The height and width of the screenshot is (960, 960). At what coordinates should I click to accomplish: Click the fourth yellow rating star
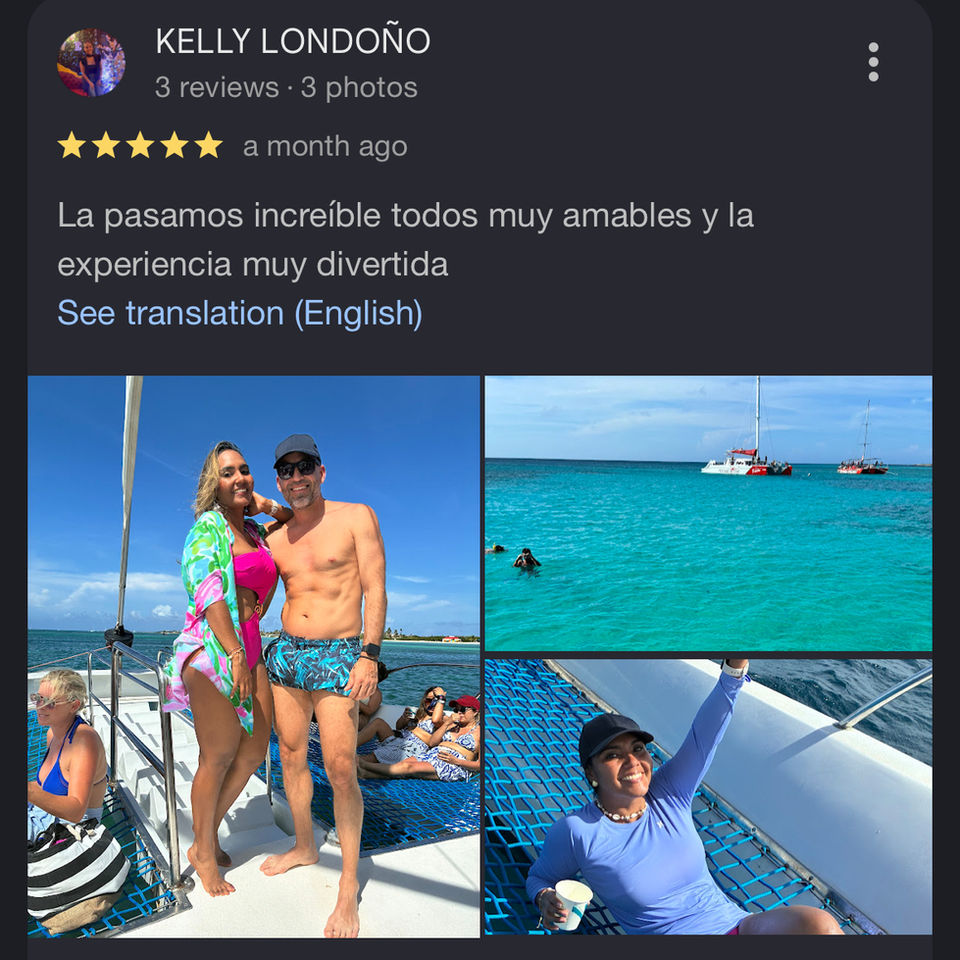[x=174, y=145]
